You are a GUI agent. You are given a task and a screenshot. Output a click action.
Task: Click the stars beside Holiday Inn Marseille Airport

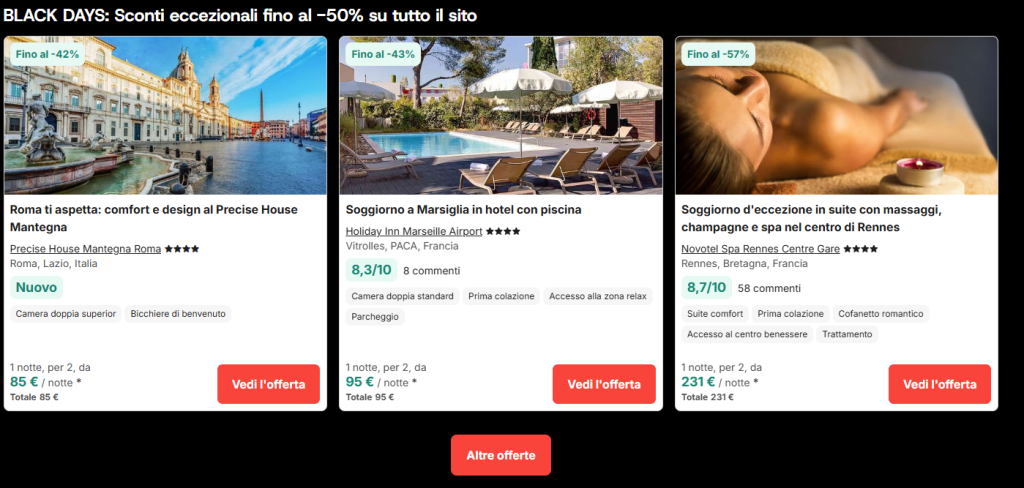click(x=503, y=231)
